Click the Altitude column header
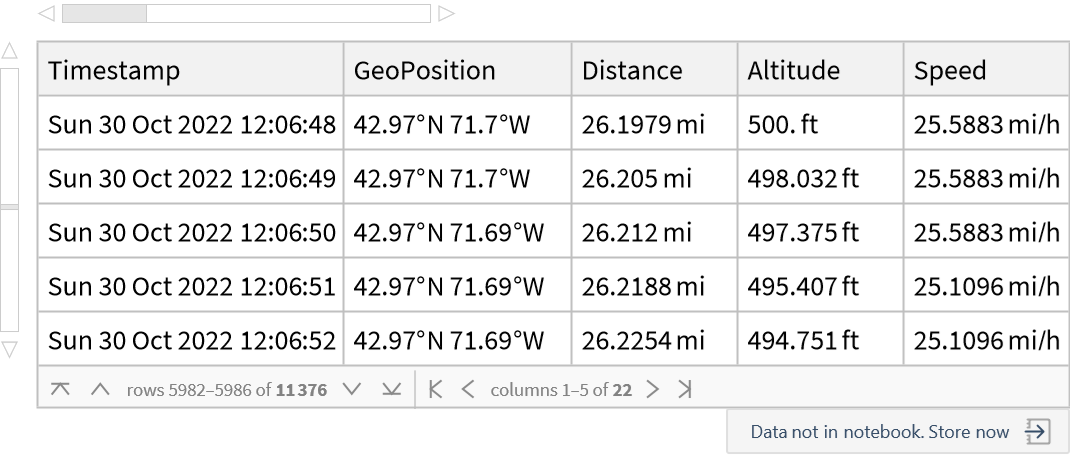The image size is (1070, 456). 793,71
